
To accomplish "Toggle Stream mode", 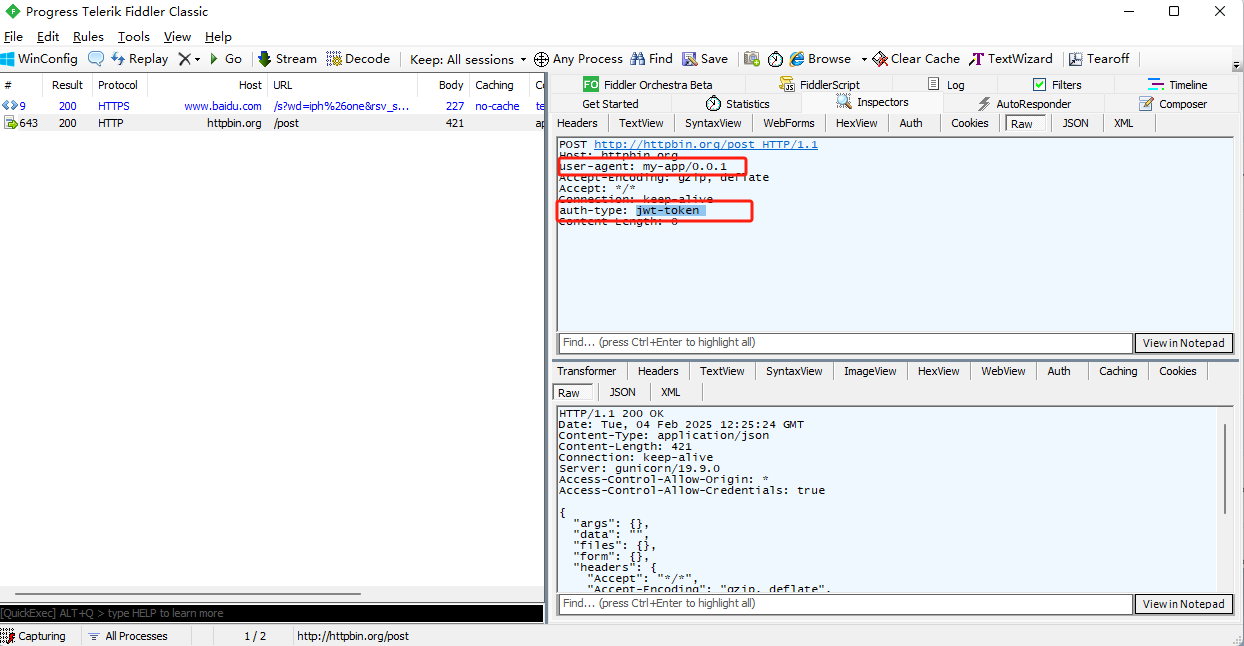I will click(x=287, y=59).
